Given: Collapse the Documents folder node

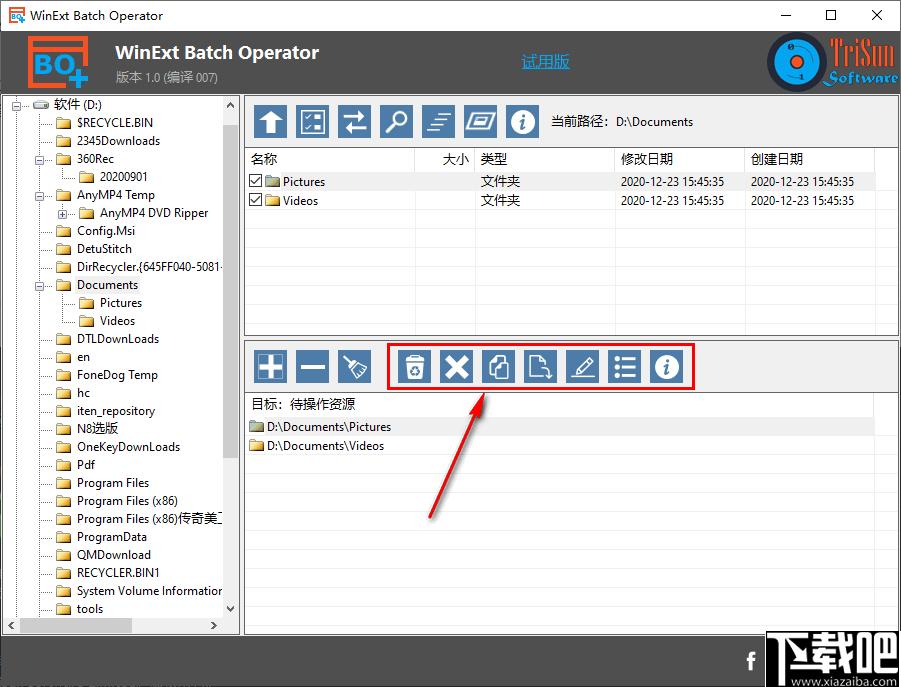Looking at the screenshot, I should click(x=40, y=285).
